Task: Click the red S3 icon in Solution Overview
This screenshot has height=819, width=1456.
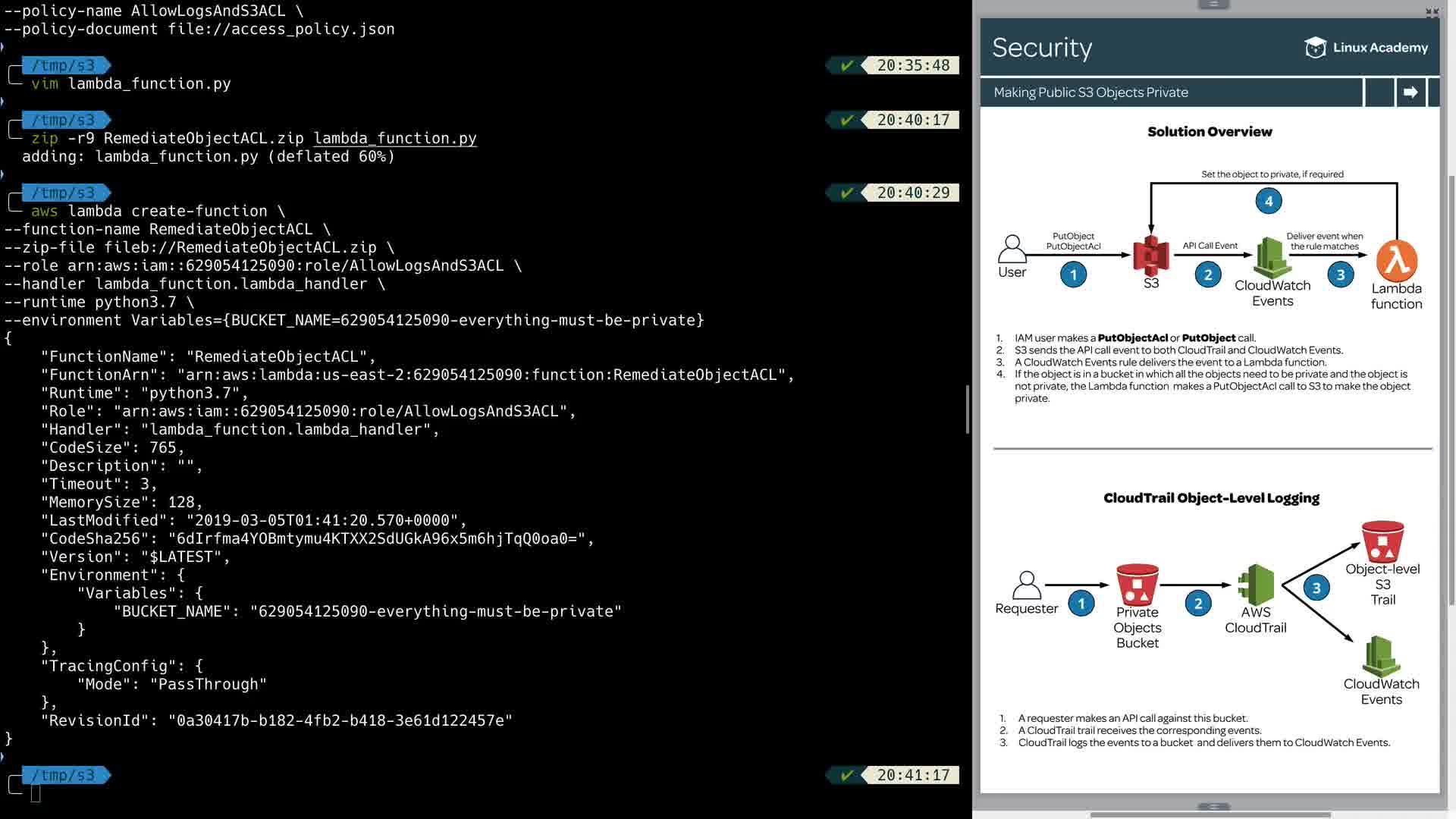Action: 1150,256
